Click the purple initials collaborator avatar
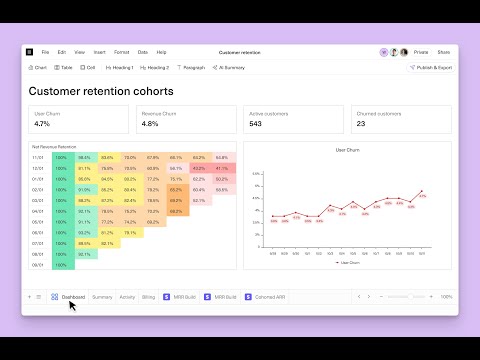The width and height of the screenshot is (480, 360). 384,52
